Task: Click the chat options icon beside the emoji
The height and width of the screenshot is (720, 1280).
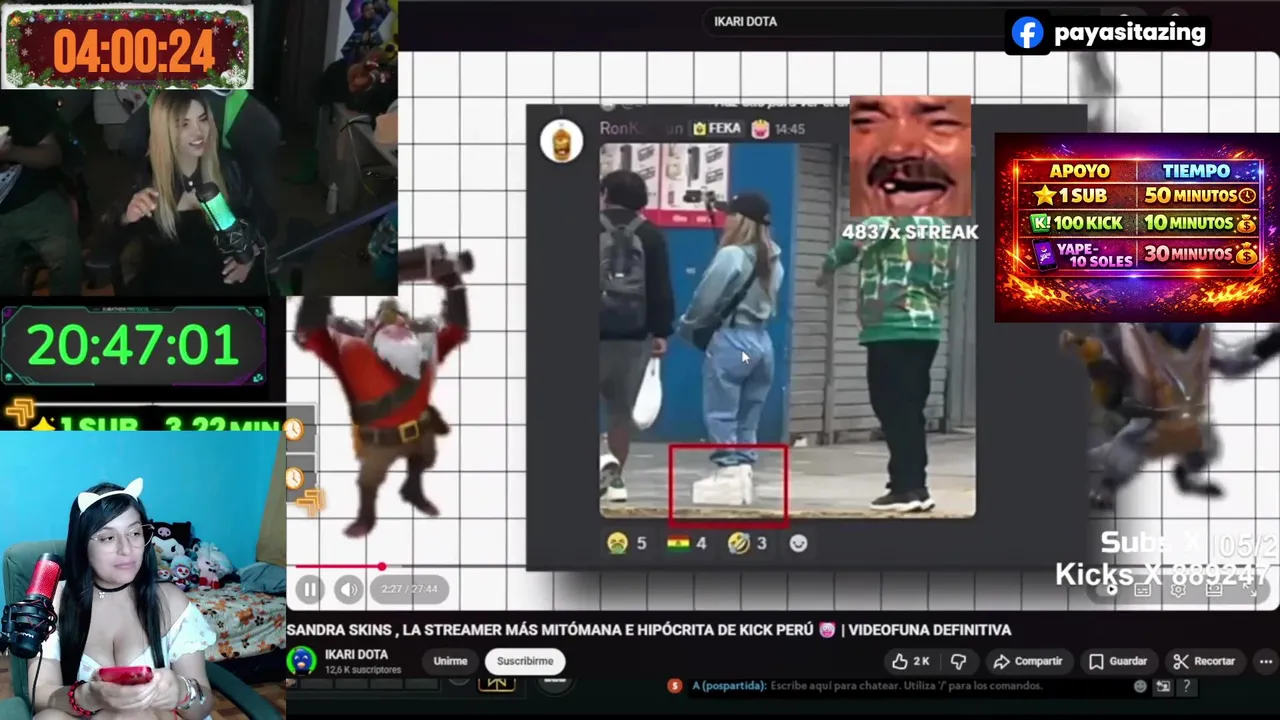Action: point(1163,686)
